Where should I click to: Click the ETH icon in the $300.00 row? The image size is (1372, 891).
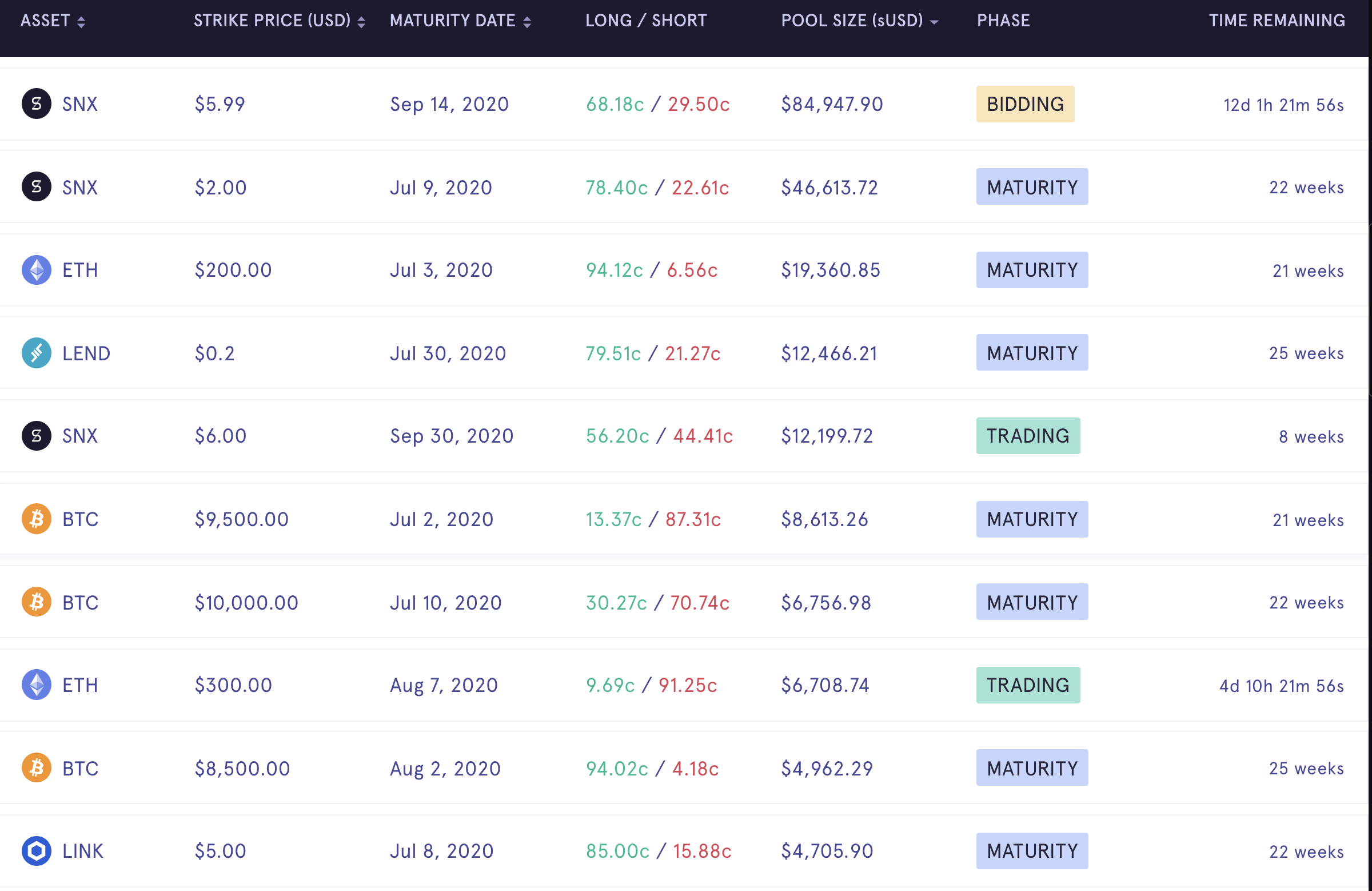pyautogui.click(x=37, y=685)
